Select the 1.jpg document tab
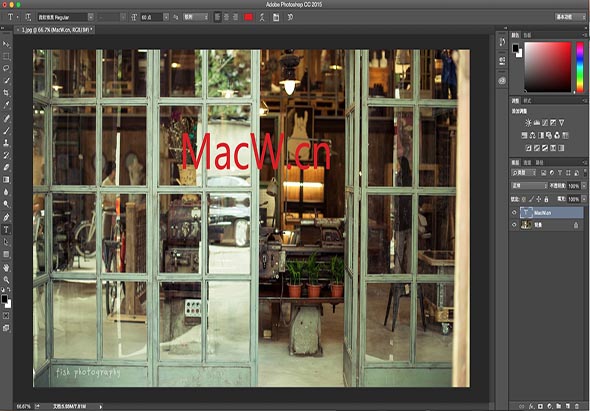Screen dimensions: 590x411 (55, 30)
